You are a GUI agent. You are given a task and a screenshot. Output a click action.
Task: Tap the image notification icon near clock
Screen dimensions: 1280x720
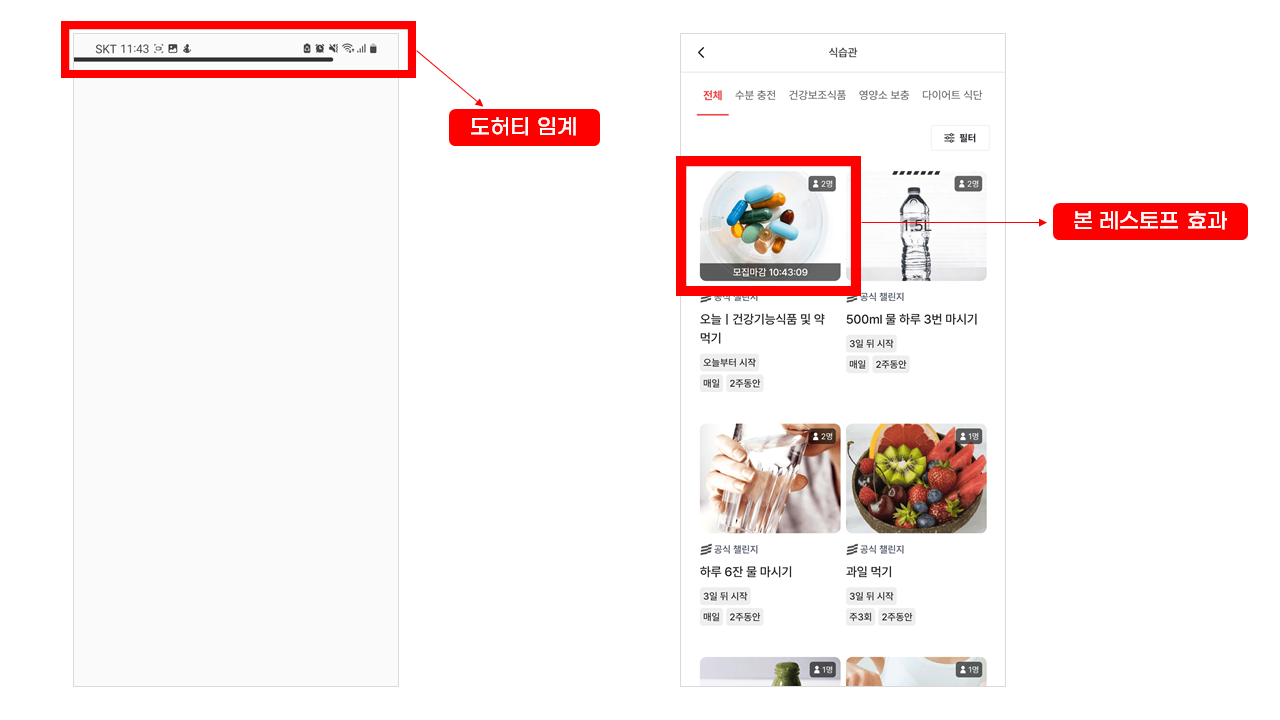click(x=172, y=48)
